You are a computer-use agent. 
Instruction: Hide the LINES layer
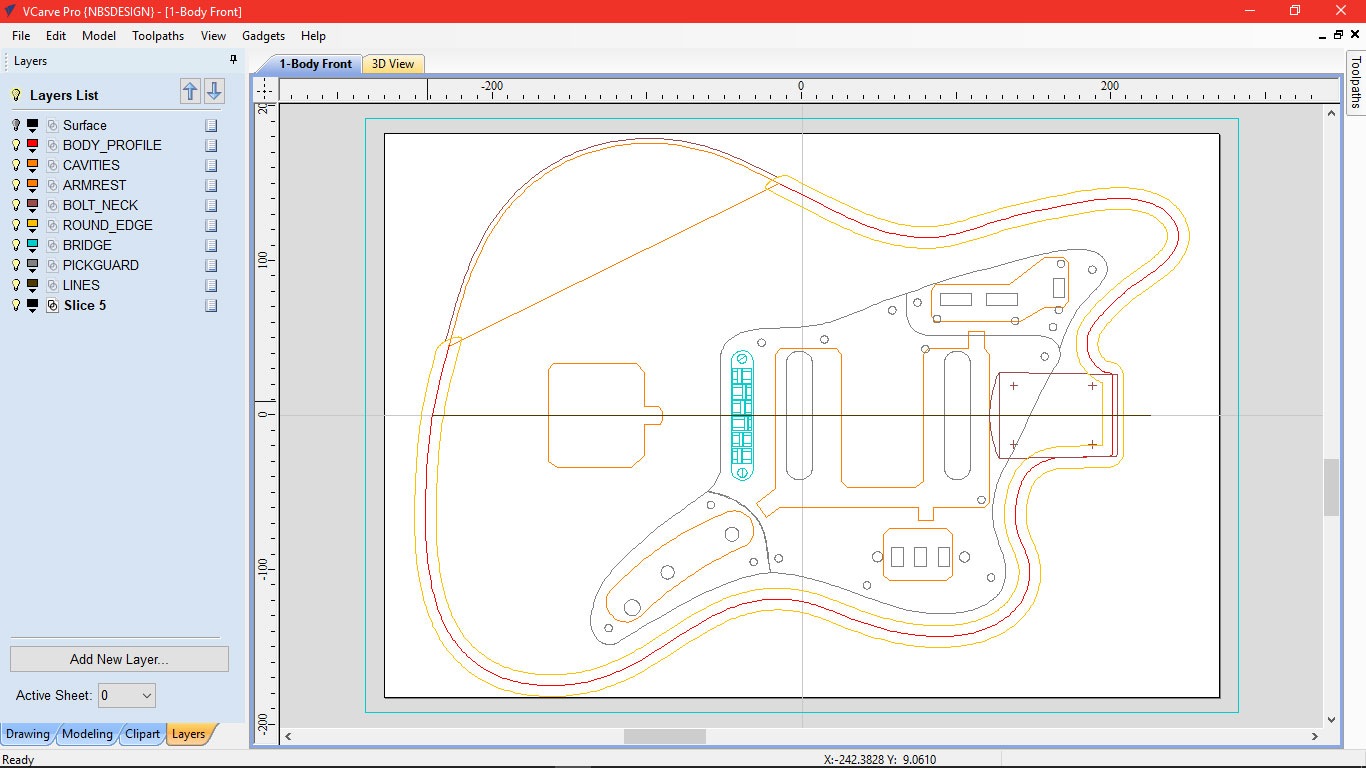tap(16, 285)
